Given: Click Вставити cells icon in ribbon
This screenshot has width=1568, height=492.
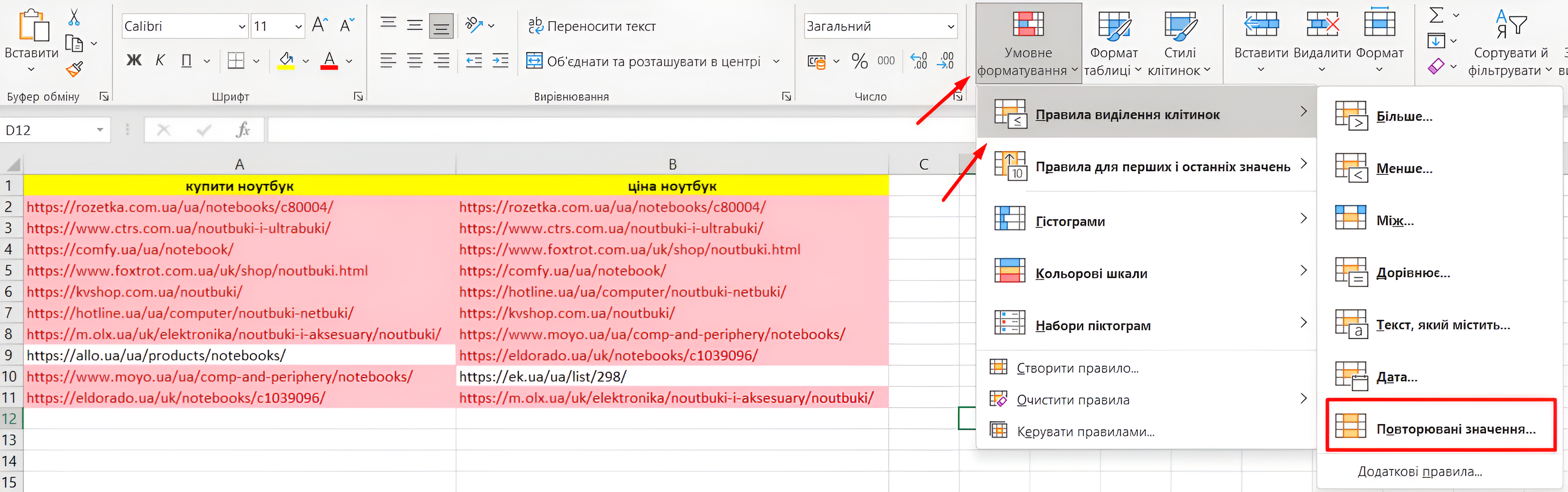Looking at the screenshot, I should [1261, 24].
